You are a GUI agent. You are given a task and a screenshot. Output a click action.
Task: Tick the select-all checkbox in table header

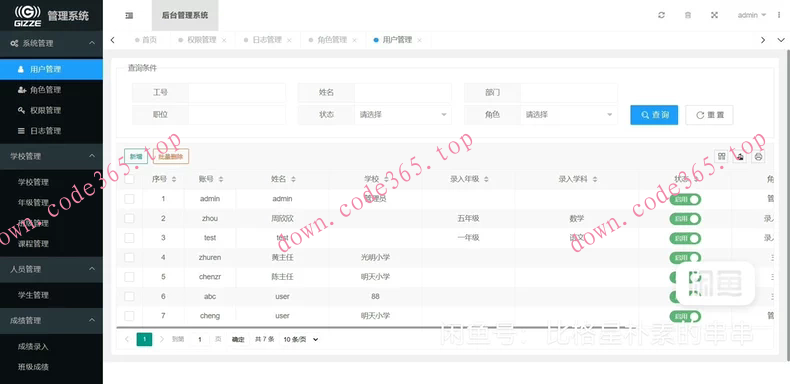[129, 179]
